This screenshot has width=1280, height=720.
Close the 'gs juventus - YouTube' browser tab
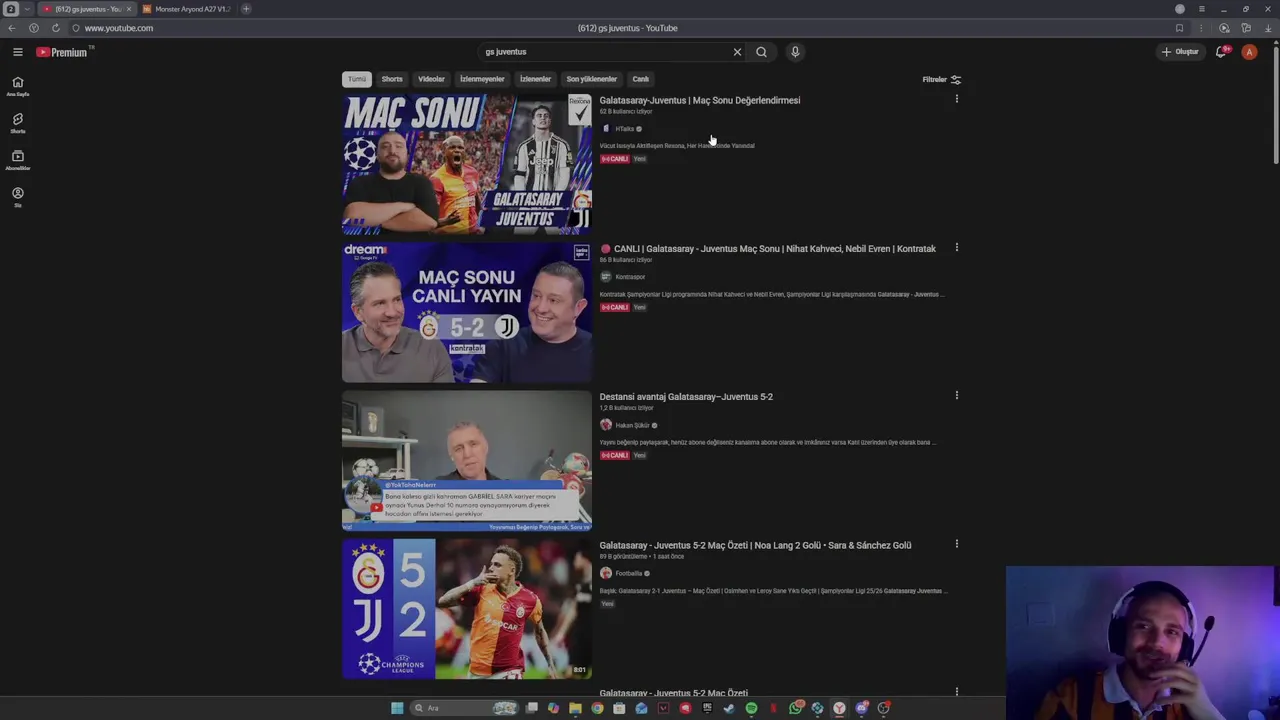click(128, 9)
